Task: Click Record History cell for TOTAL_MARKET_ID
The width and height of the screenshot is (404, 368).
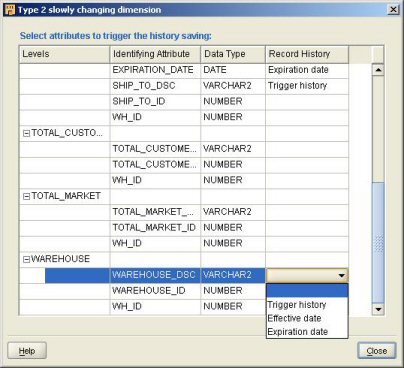Action: (x=307, y=228)
